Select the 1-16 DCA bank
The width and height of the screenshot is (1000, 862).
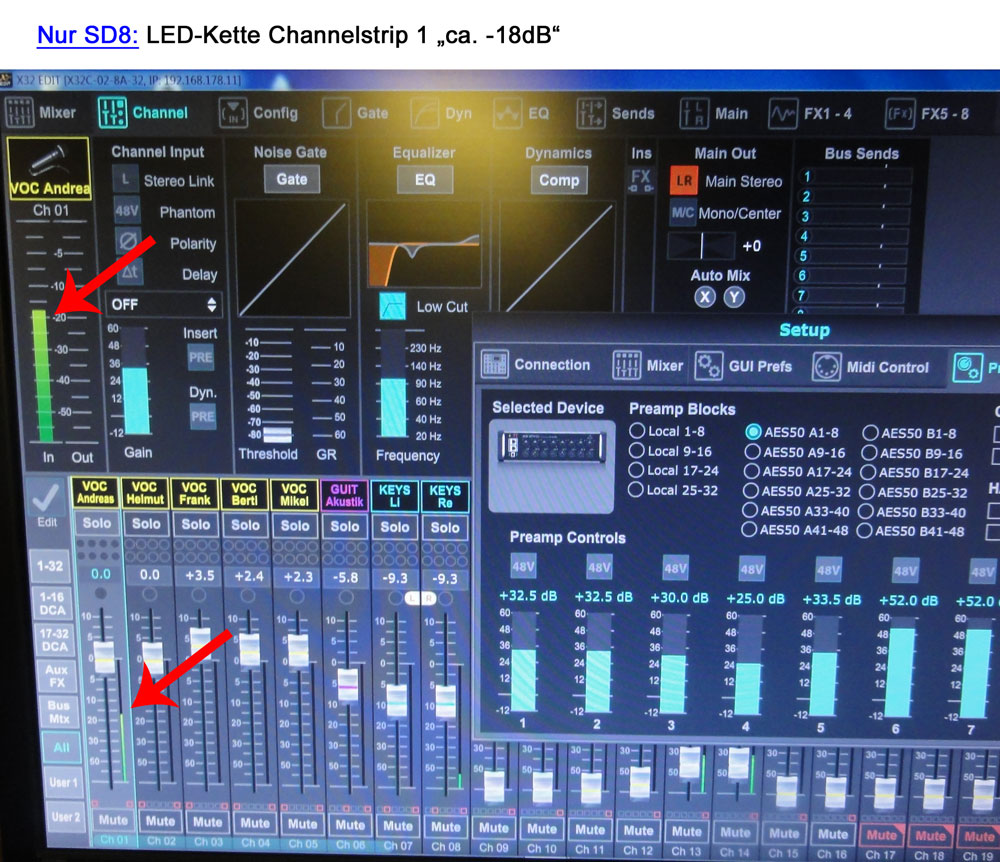coord(52,603)
